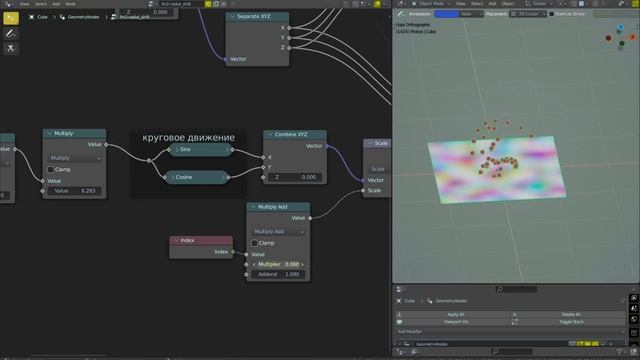Click GeometryNodes in the node editor breadcrumb
640x360 pixels.
pos(80,17)
